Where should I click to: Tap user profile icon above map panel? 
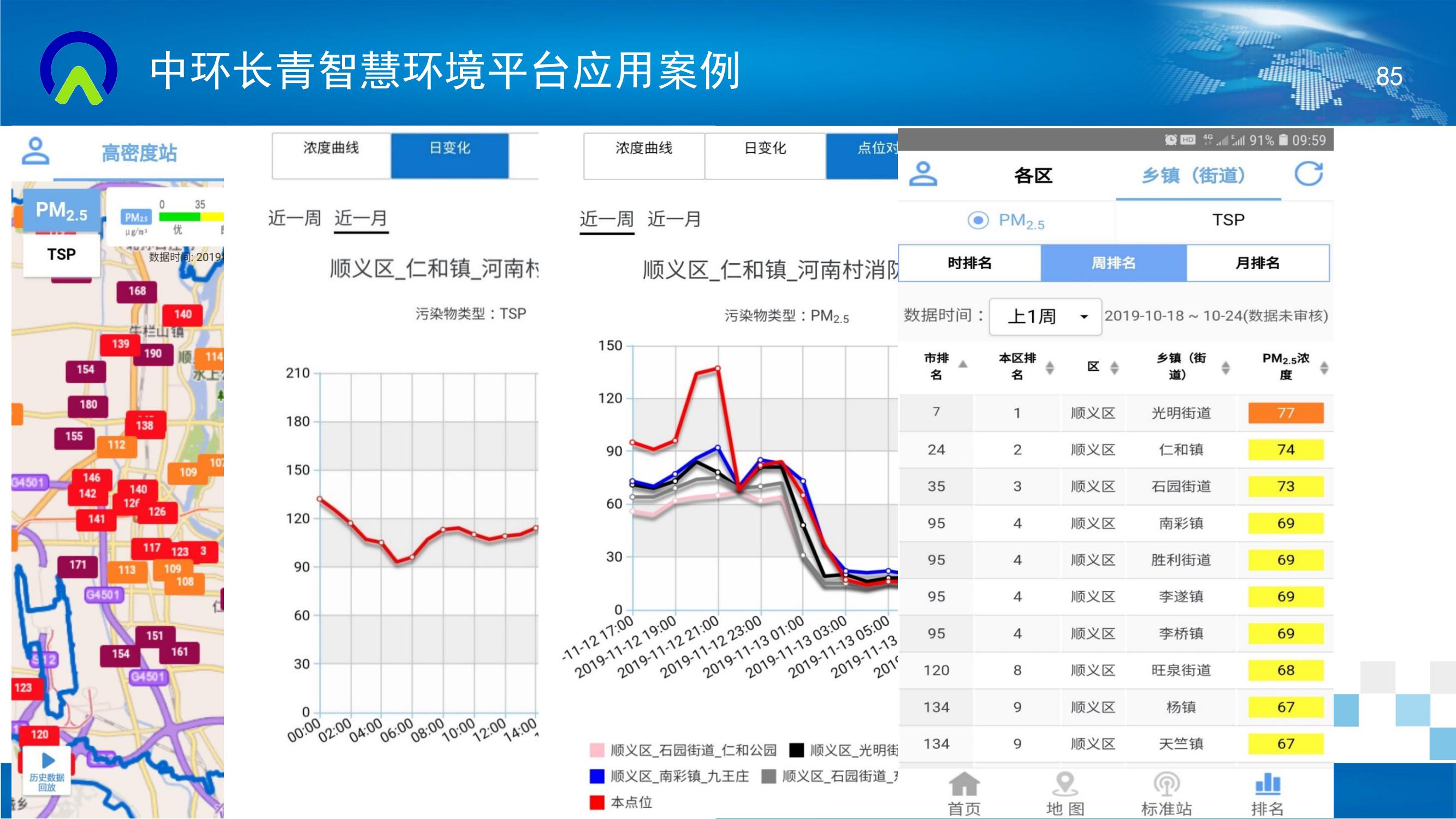point(35,151)
